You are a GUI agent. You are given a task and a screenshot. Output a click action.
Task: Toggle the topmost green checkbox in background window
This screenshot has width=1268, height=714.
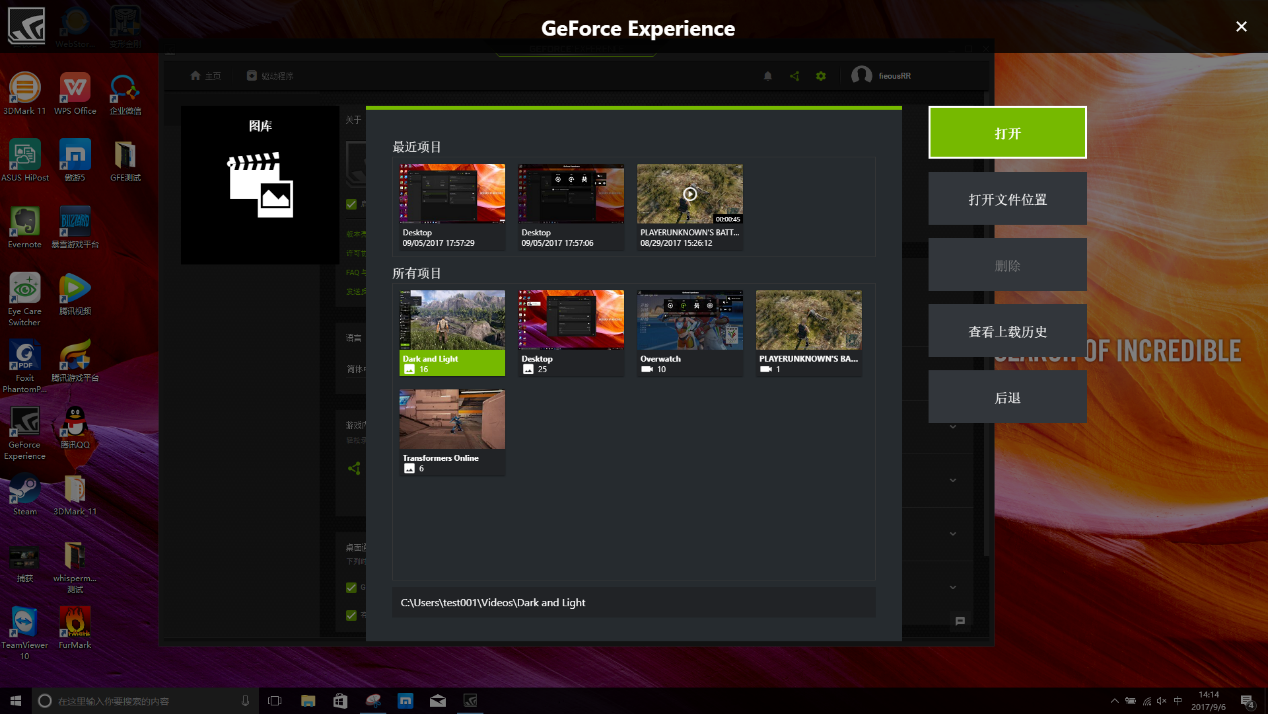point(351,204)
